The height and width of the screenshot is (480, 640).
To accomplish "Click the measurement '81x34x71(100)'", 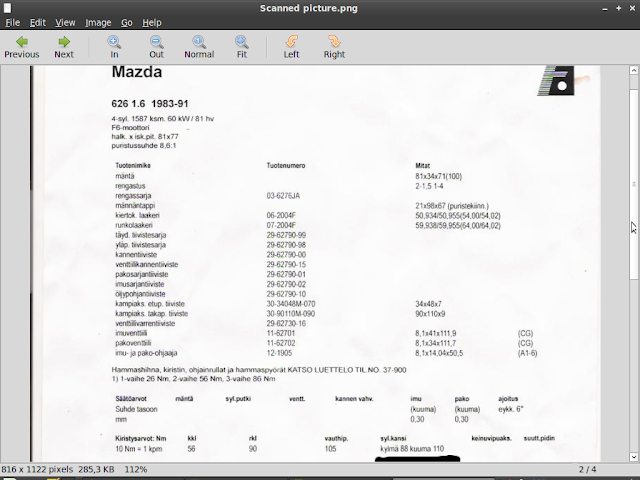I will pyautogui.click(x=438, y=176).
